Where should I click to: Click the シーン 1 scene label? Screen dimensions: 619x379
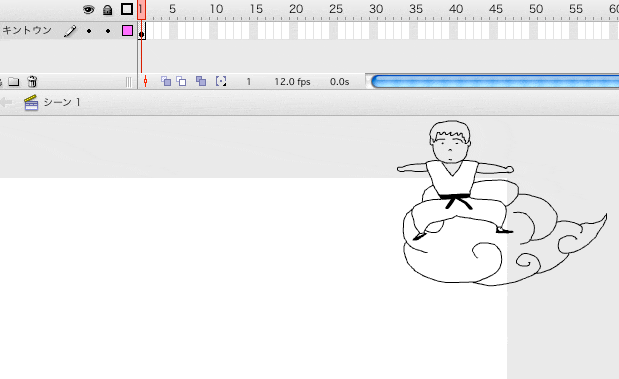click(x=62, y=103)
